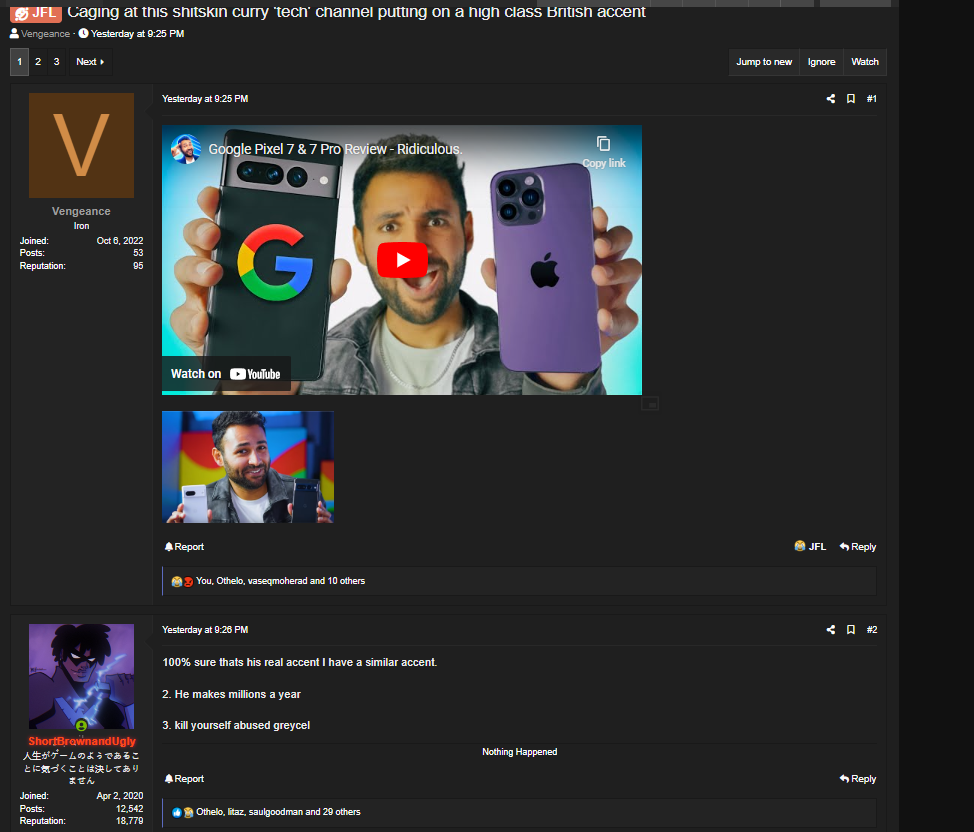Go to page 2 of the thread
Image resolution: width=974 pixels, height=832 pixels.
(x=38, y=62)
